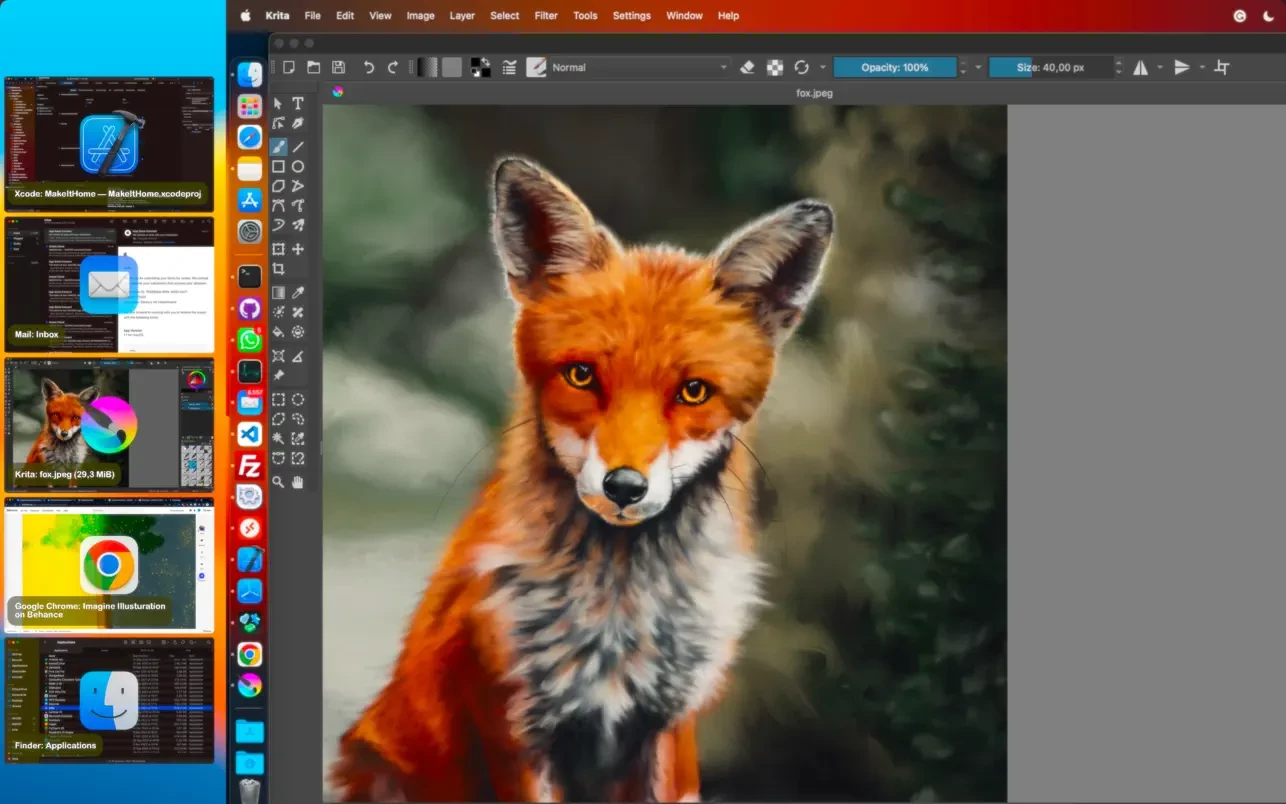Choose the Rectangle shape tool
Screen dimensions: 1286x804
point(279,167)
